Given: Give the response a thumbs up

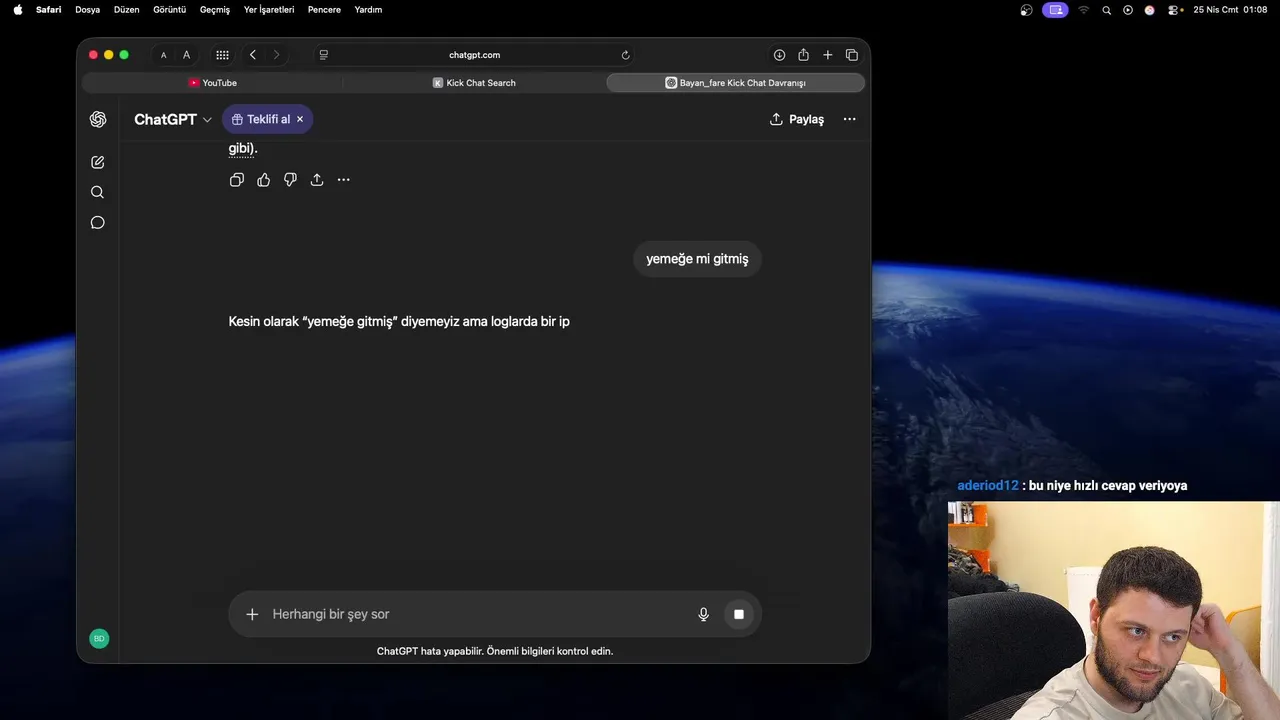Looking at the screenshot, I should (x=264, y=180).
